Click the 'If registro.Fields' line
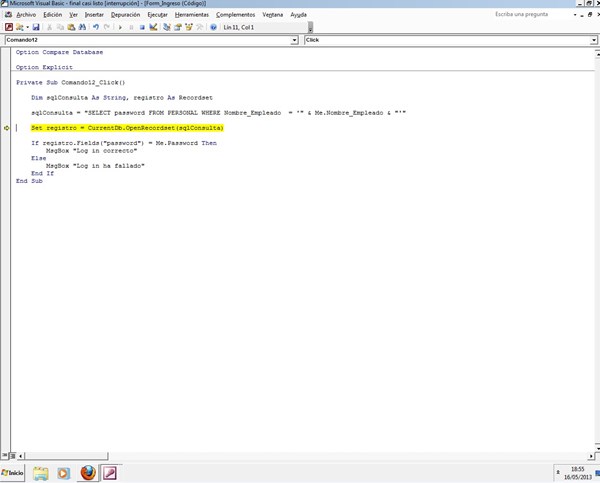The image size is (600, 483). pyautogui.click(x=124, y=143)
